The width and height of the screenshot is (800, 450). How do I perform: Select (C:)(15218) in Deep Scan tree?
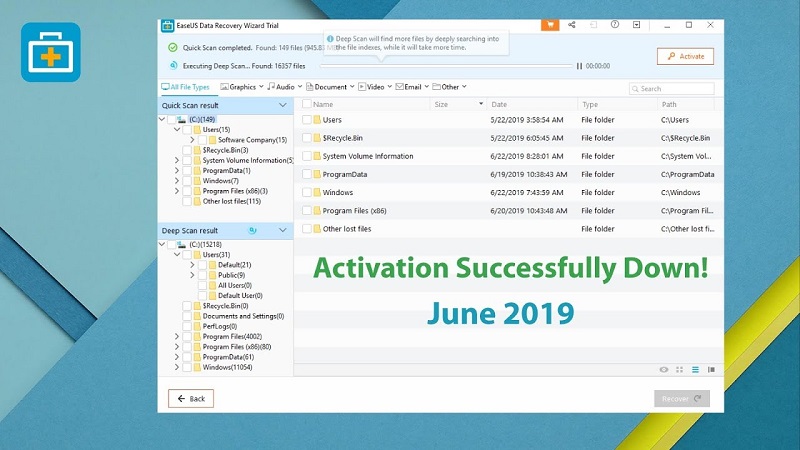click(205, 244)
